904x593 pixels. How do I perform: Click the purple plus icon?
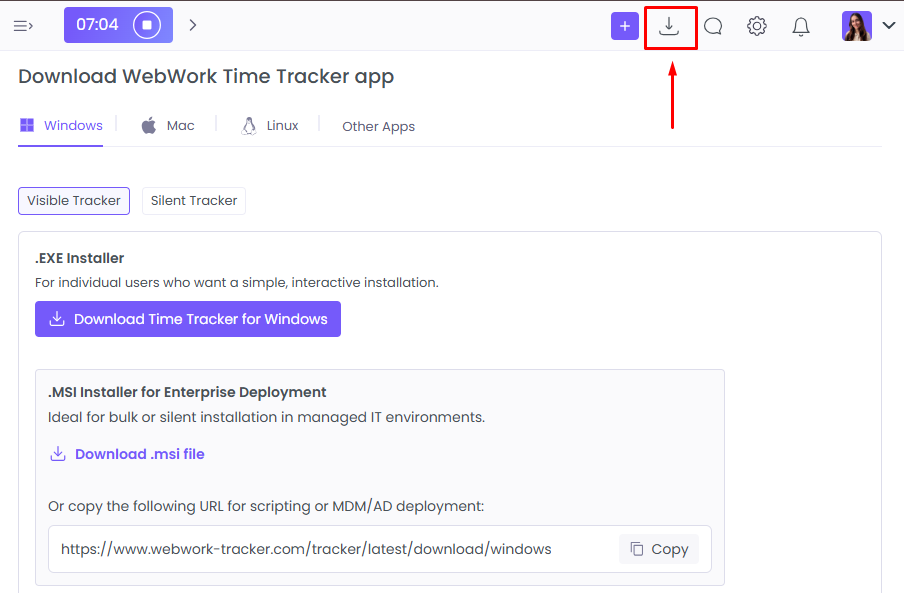pyautogui.click(x=624, y=26)
